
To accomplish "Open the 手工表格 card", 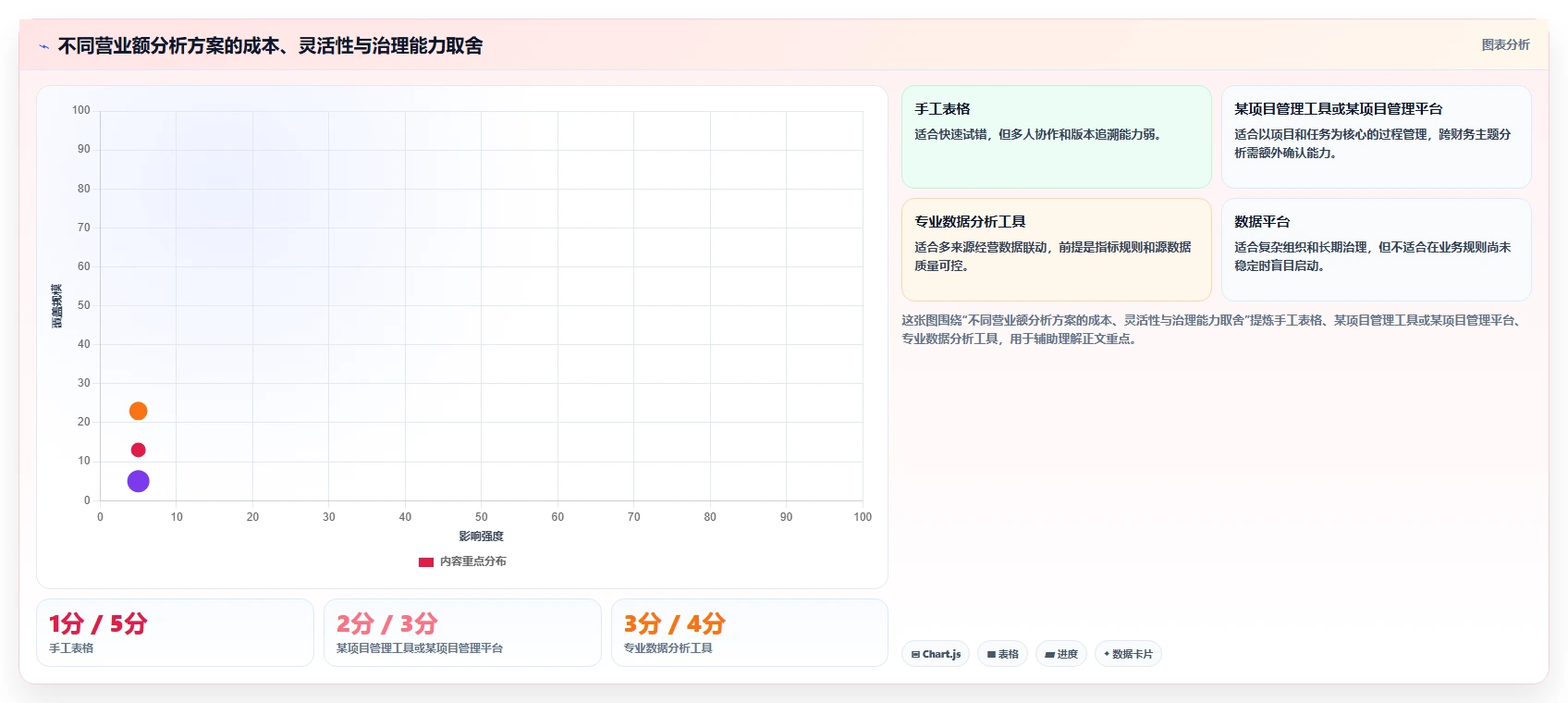I will pos(1056,137).
